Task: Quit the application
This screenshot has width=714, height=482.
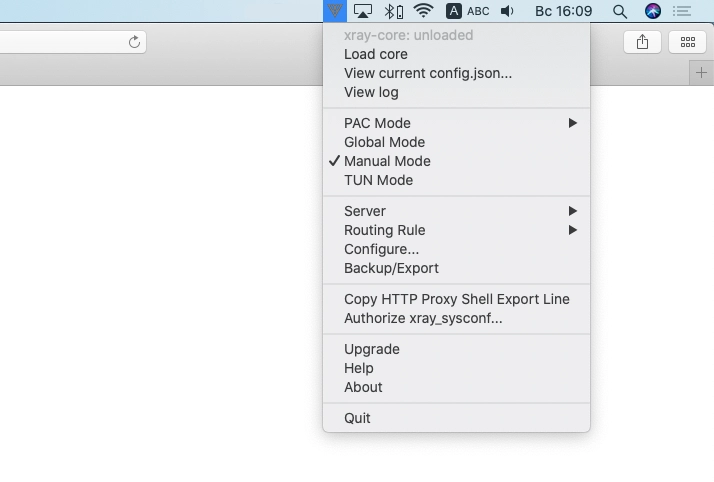Action: pyautogui.click(x=456, y=418)
